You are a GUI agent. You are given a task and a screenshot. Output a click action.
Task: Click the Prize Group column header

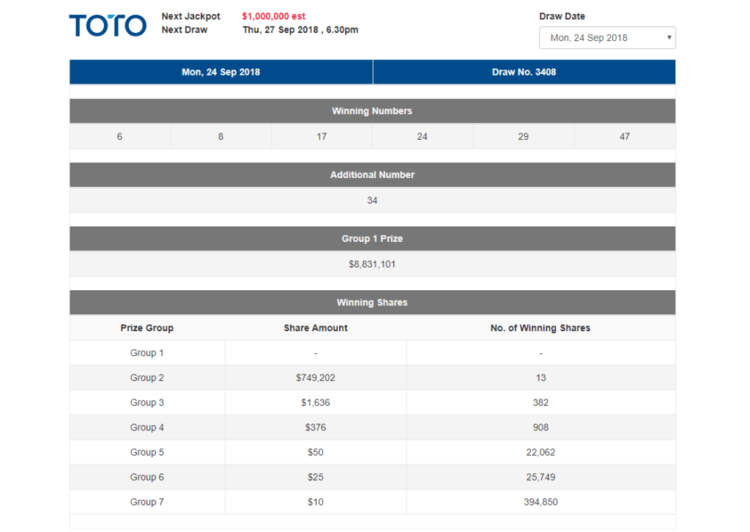coord(147,328)
